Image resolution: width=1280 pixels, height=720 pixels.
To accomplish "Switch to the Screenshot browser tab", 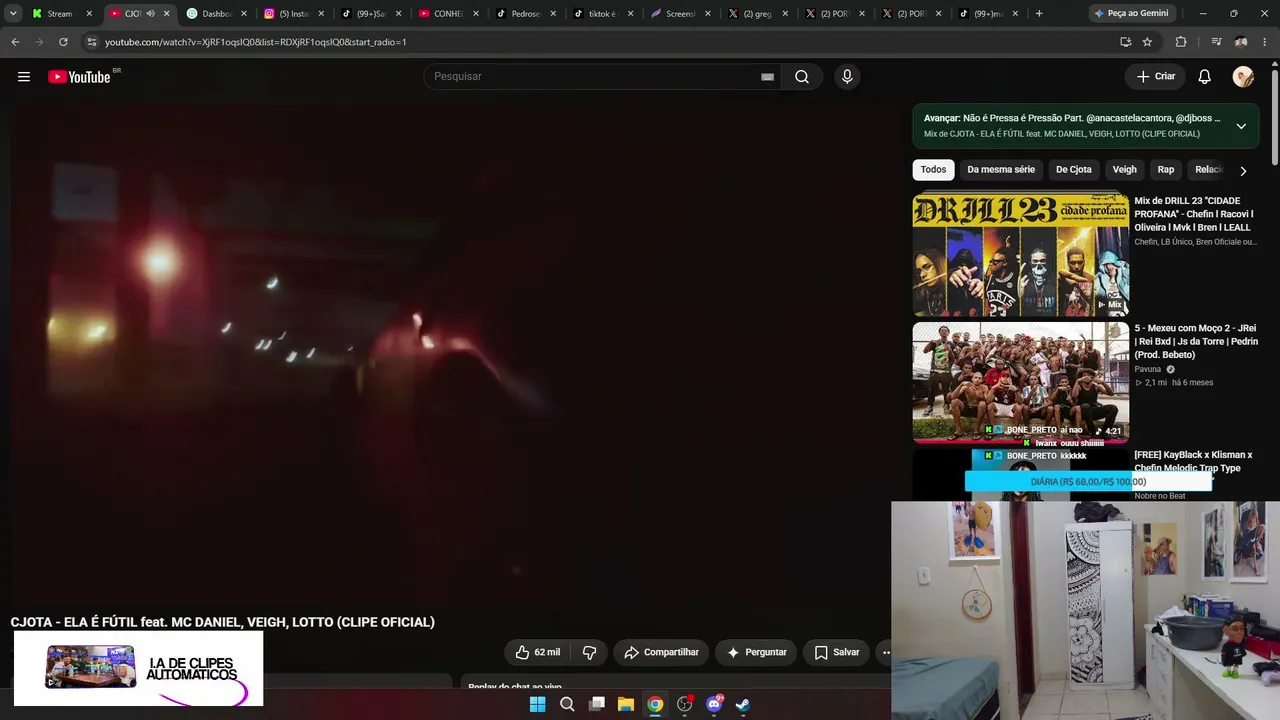I will pyautogui.click(x=681, y=14).
